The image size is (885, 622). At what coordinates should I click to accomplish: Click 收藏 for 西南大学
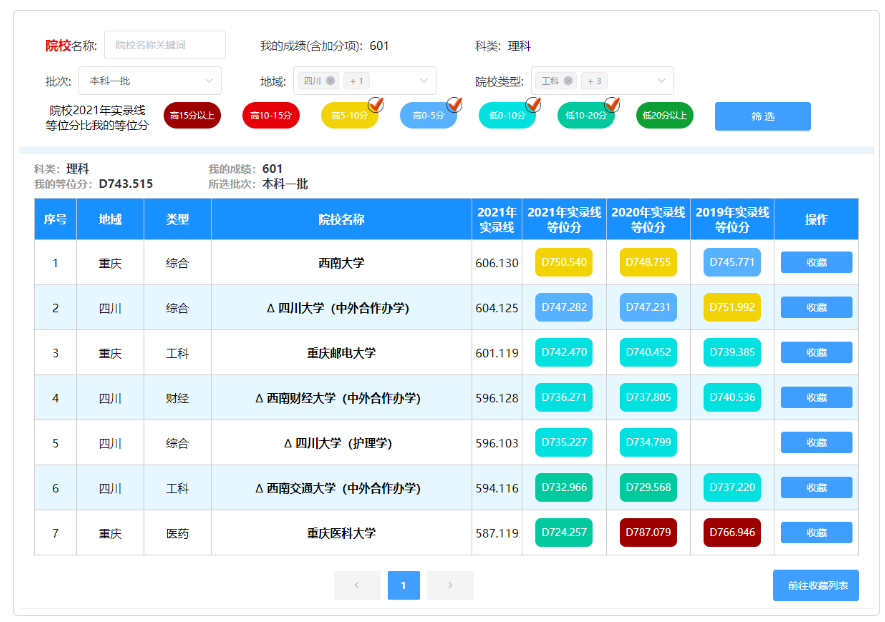(816, 262)
